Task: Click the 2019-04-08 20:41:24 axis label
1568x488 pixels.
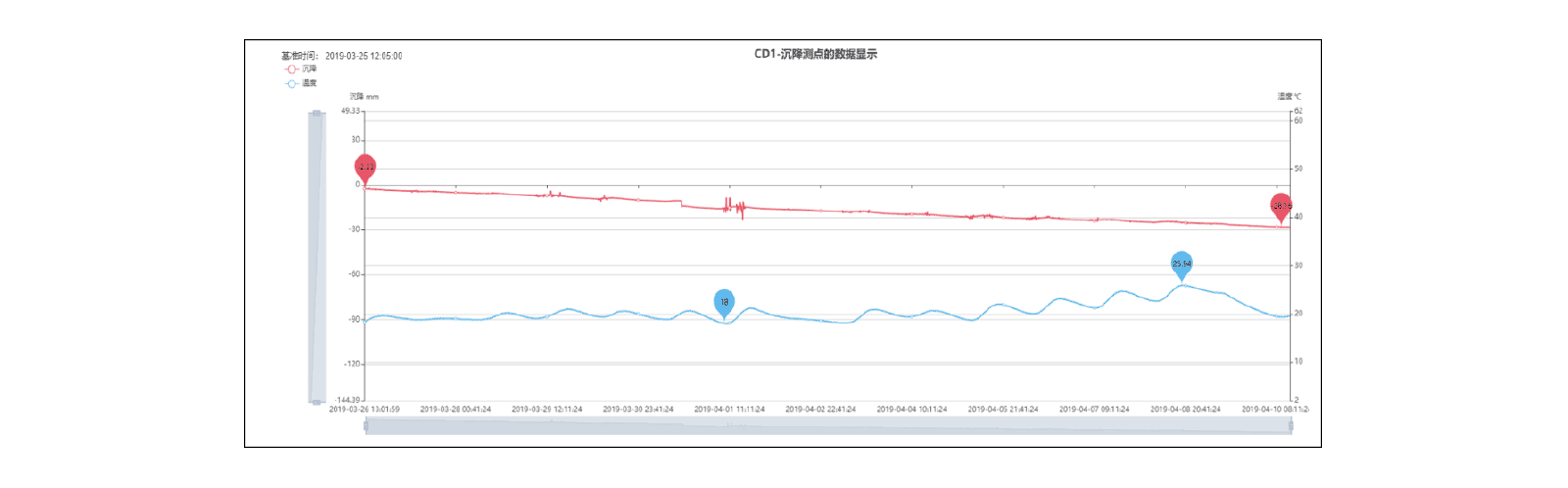Action: [1185, 410]
